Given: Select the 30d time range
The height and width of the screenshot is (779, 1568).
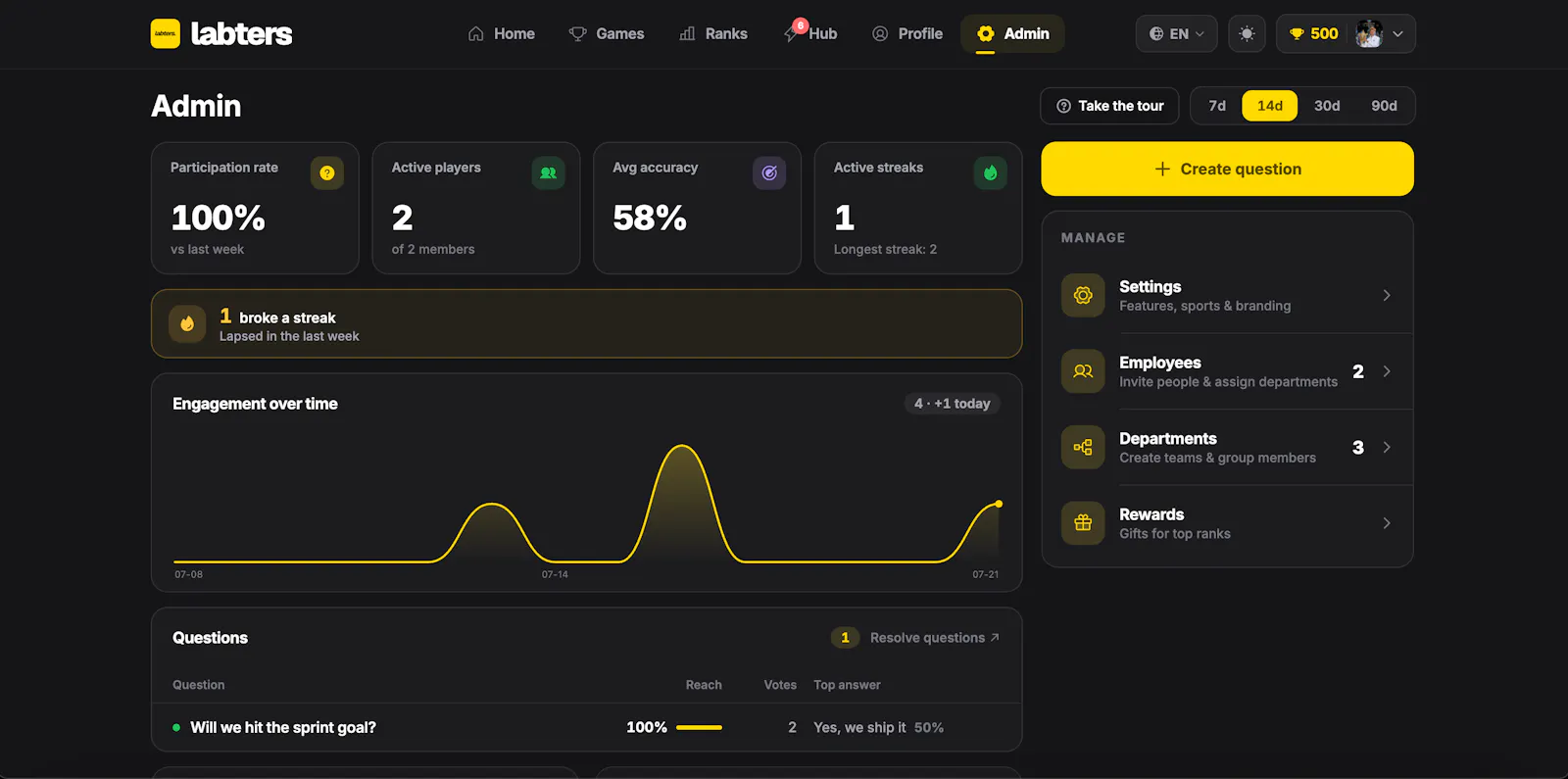Looking at the screenshot, I should (x=1327, y=106).
